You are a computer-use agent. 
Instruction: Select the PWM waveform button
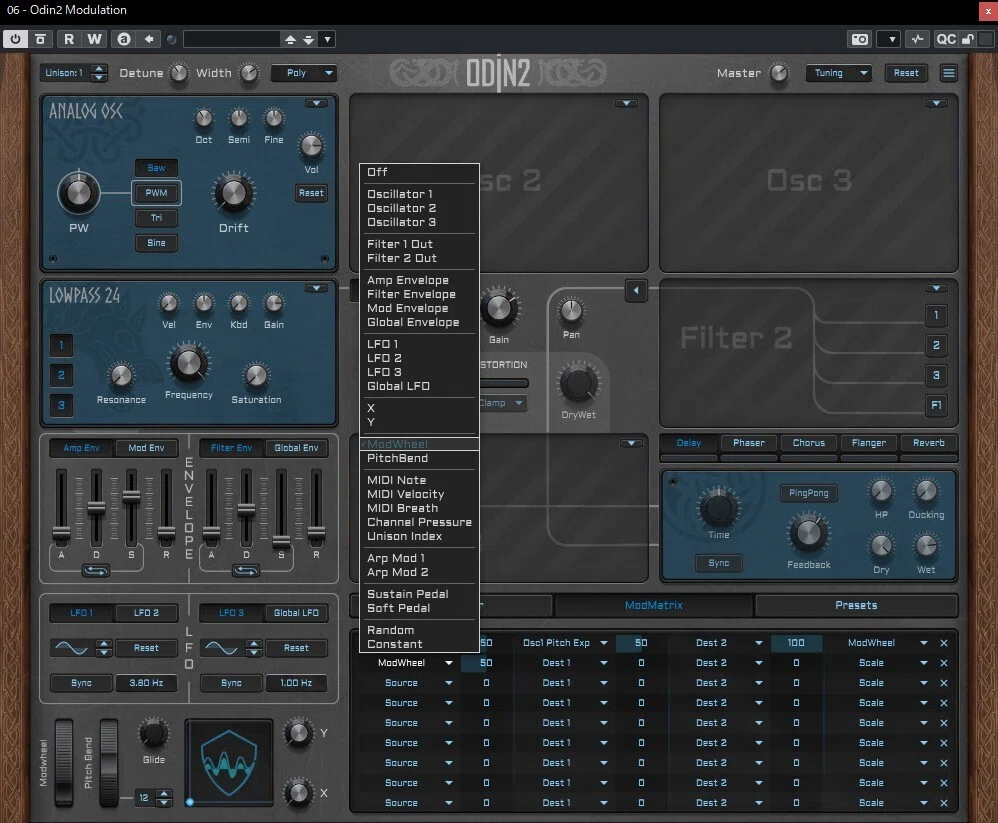pos(156,193)
